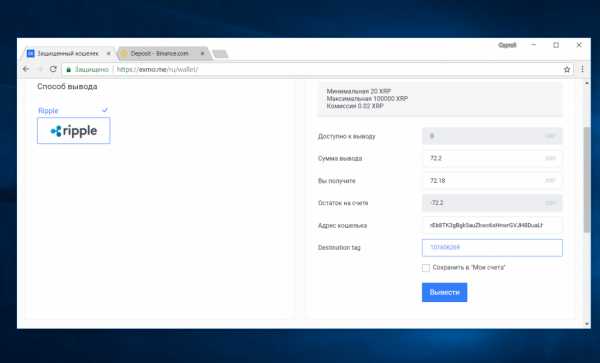
Task: Click the scrollbar down arrow
Action: click(x=587, y=324)
